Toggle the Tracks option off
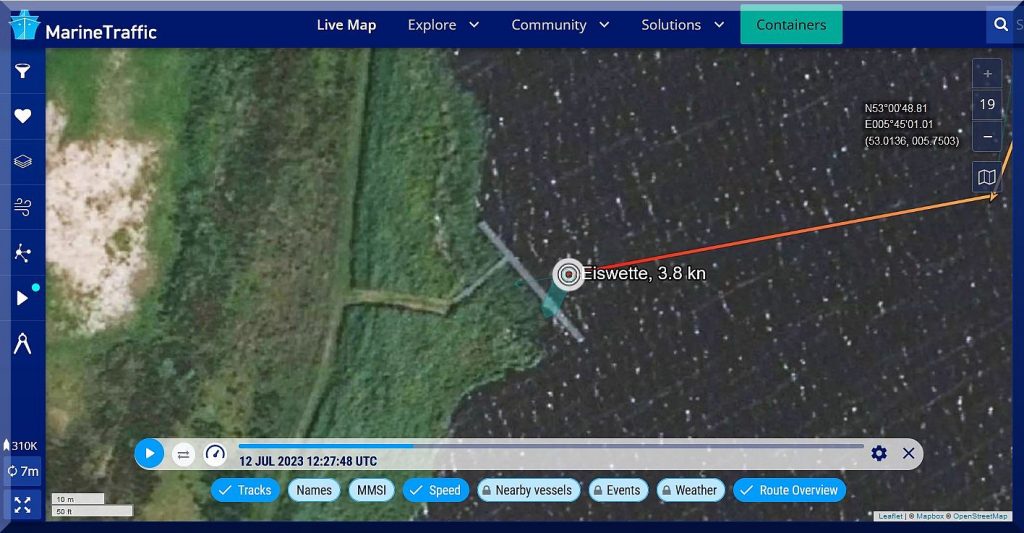Screen dimensions: 1024x533 tap(244, 490)
